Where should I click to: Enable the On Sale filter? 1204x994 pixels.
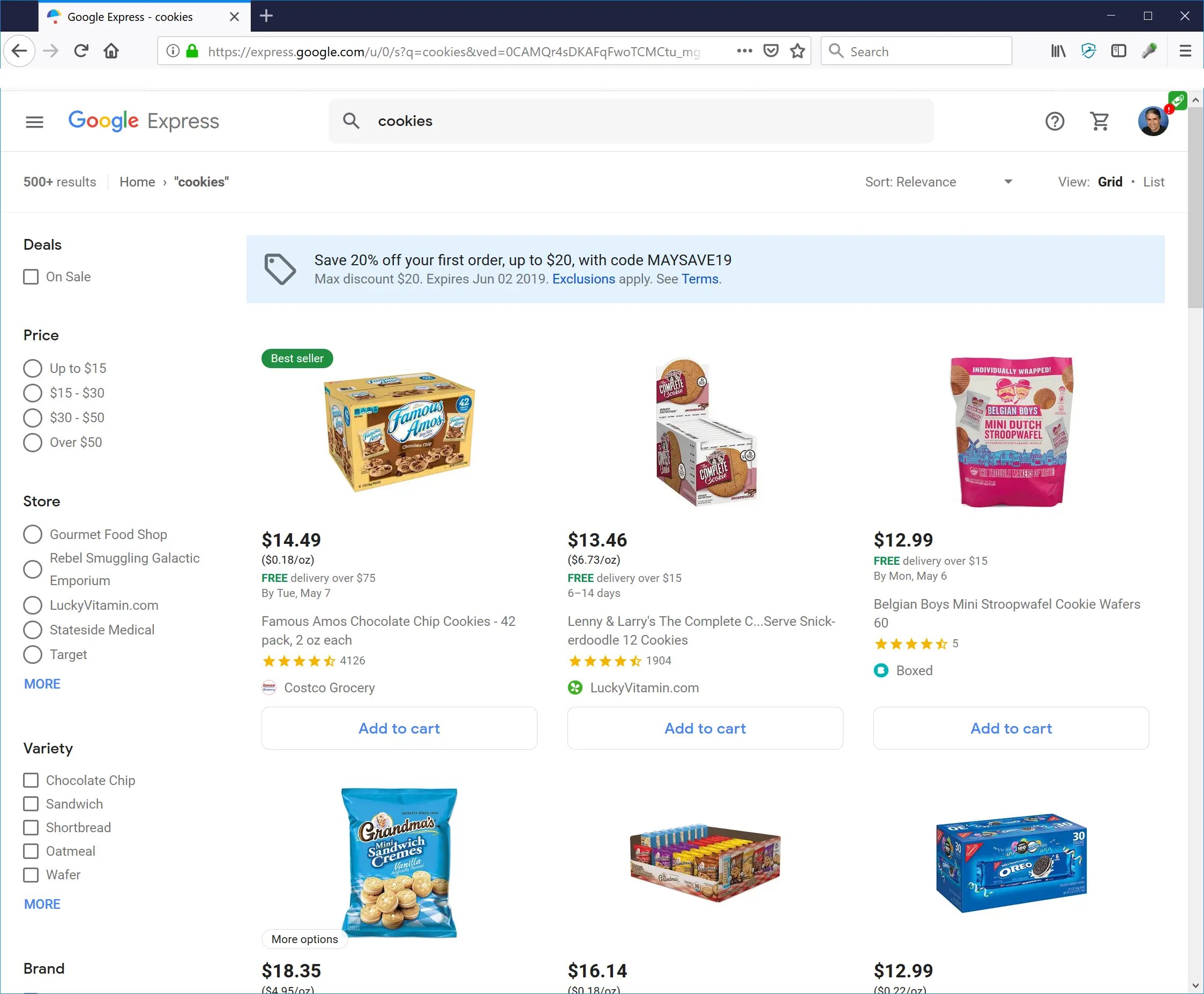pos(31,276)
